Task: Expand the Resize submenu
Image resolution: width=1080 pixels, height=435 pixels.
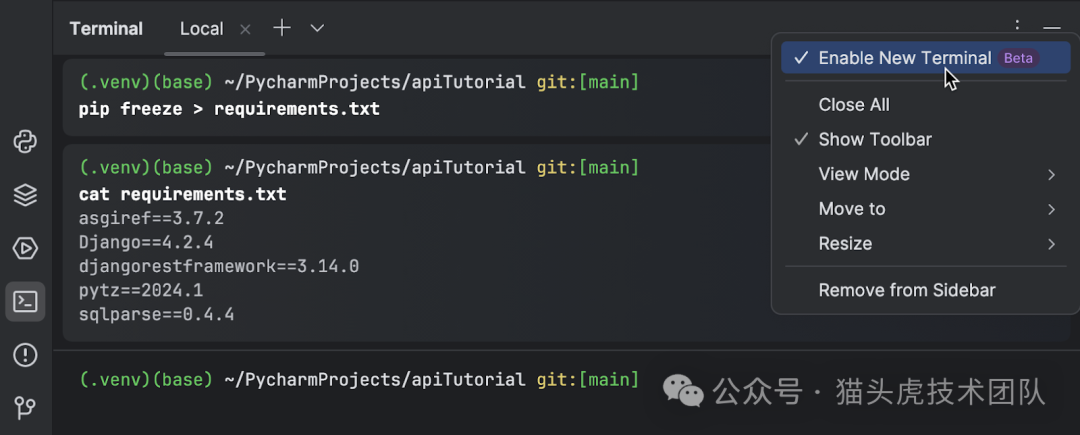Action: (x=845, y=244)
